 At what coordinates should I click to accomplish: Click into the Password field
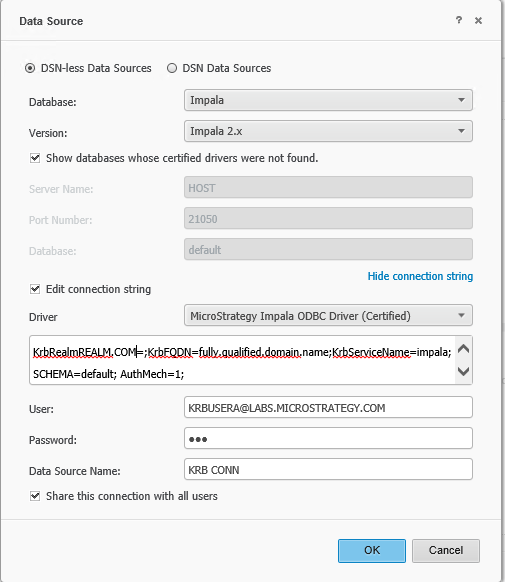pos(328,438)
